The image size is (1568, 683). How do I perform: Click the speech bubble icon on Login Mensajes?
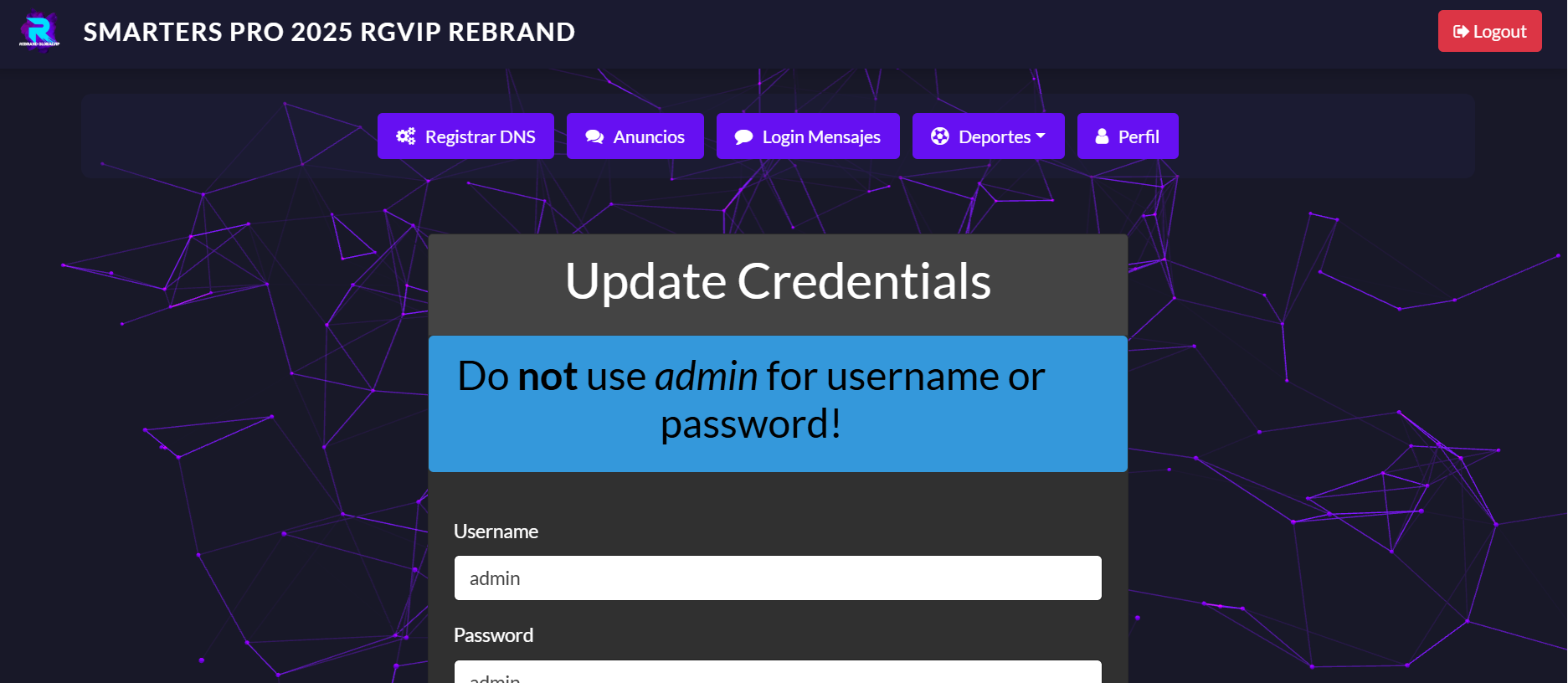coord(743,137)
